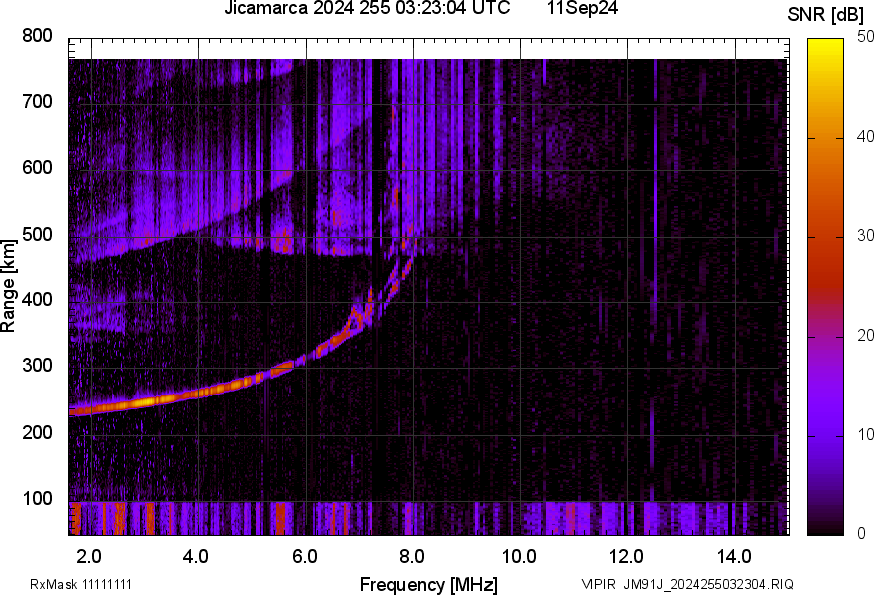Click the '12.0' frequency tick label
The height and width of the screenshot is (595, 874).
626,557
